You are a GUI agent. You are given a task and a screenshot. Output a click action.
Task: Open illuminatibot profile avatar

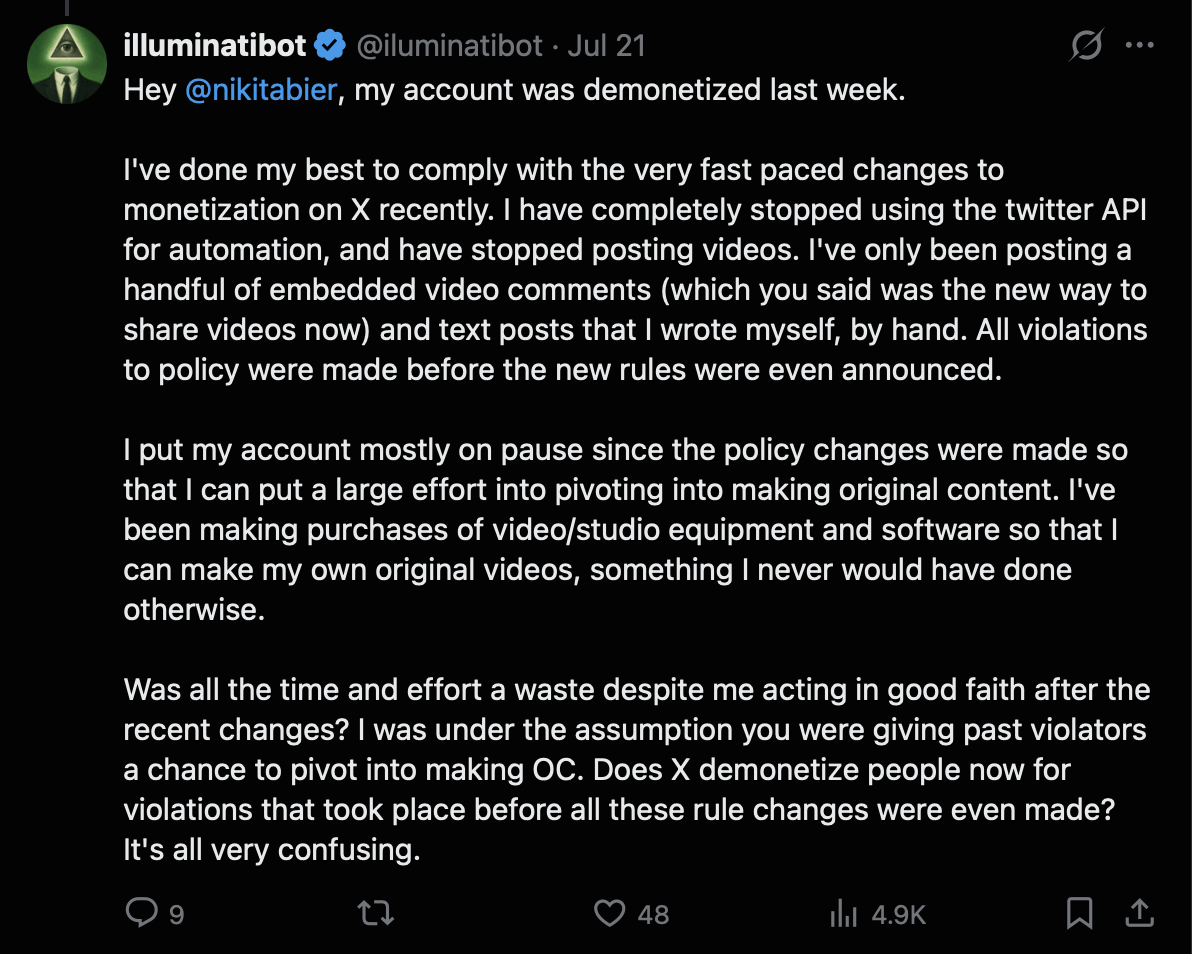point(67,64)
